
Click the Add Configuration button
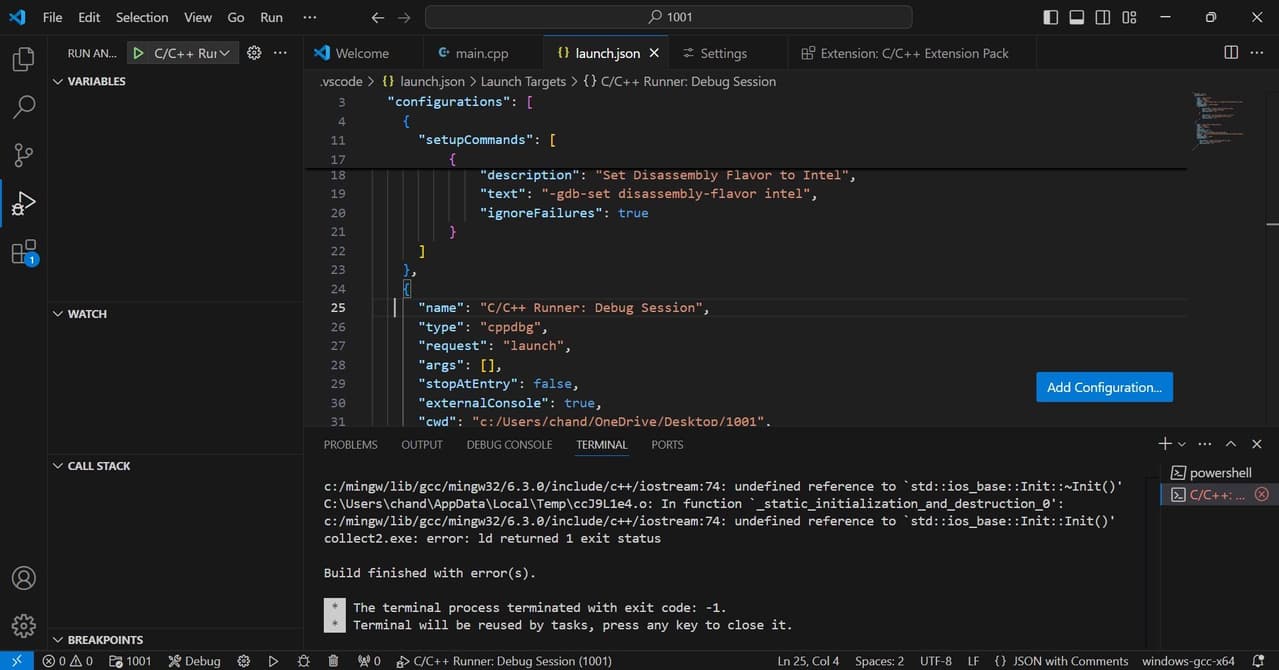click(x=1104, y=387)
